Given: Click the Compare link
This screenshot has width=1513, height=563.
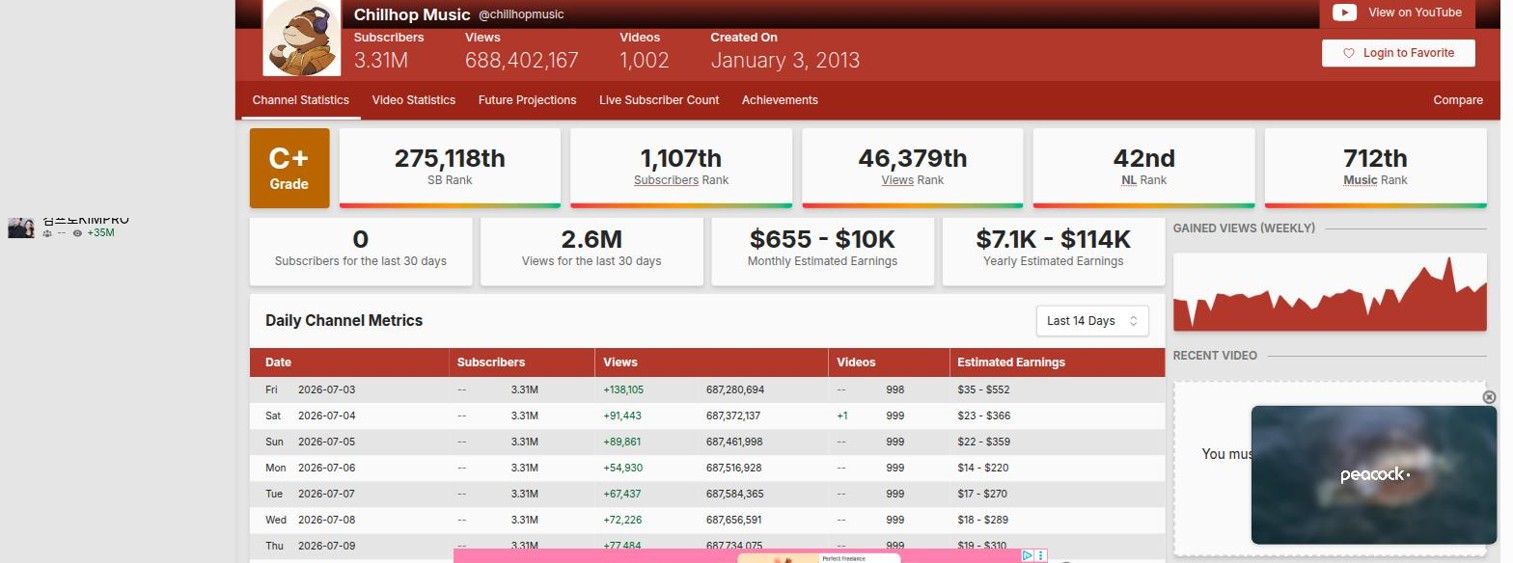Looking at the screenshot, I should click(x=1458, y=100).
